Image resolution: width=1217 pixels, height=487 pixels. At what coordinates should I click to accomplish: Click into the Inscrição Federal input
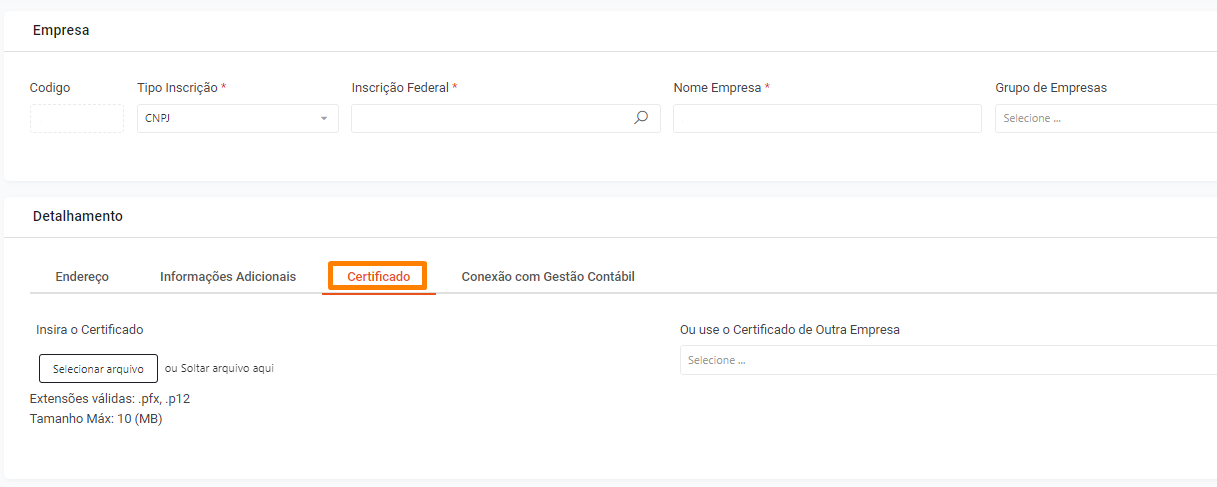(x=505, y=118)
